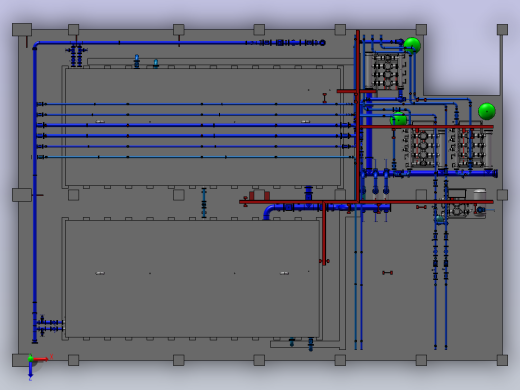Screen dimensions: 520x390
Task: Select the green sphere at top of red pipe
Action: [412, 46]
